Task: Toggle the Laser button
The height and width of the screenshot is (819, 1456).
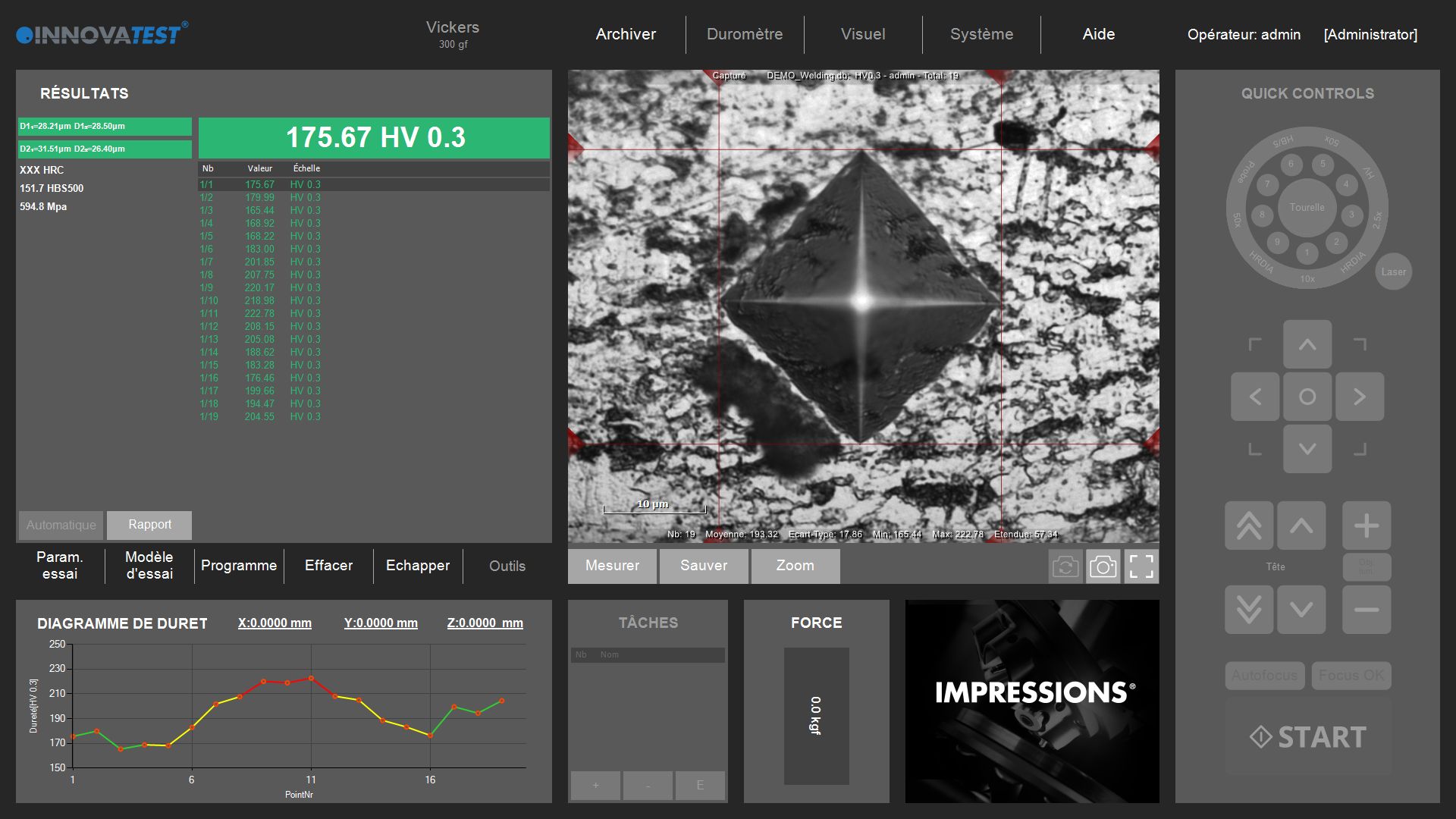Action: [x=1393, y=271]
